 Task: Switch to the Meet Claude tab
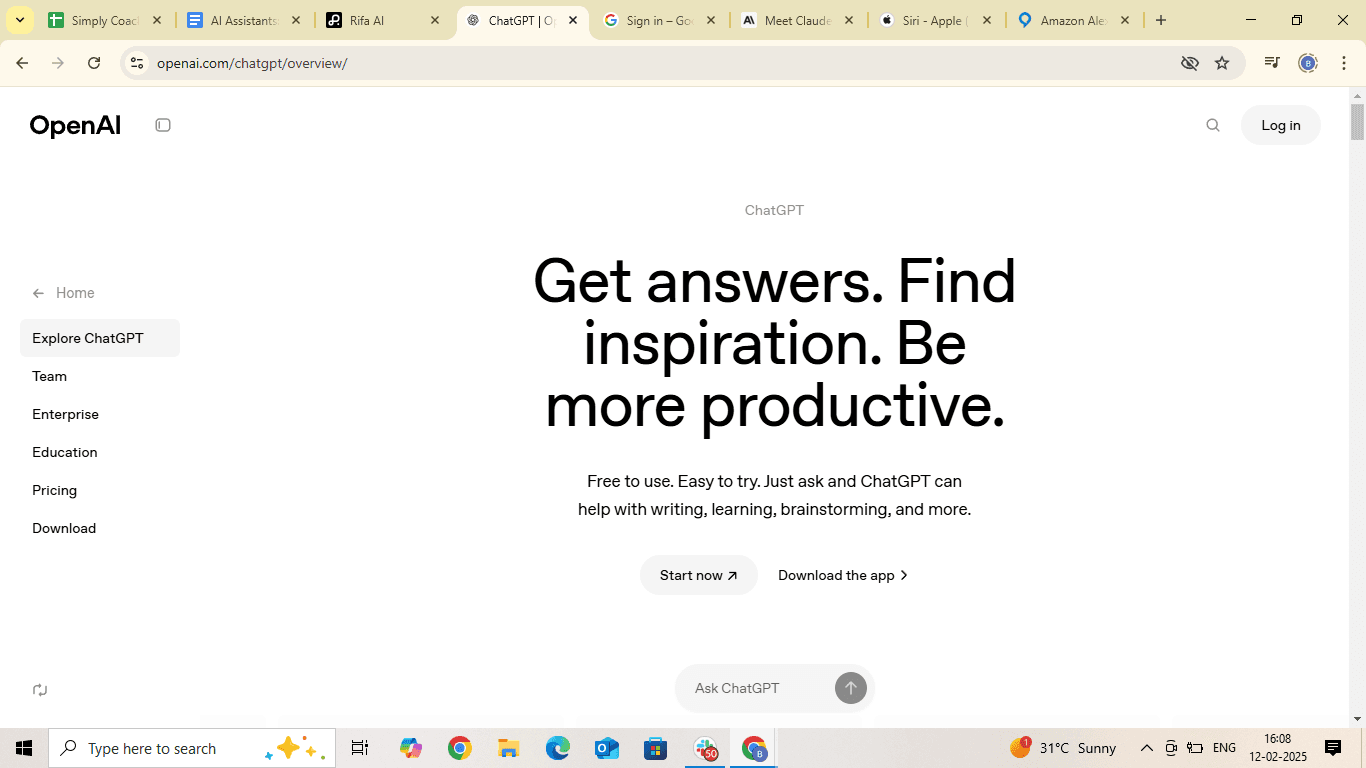click(798, 20)
